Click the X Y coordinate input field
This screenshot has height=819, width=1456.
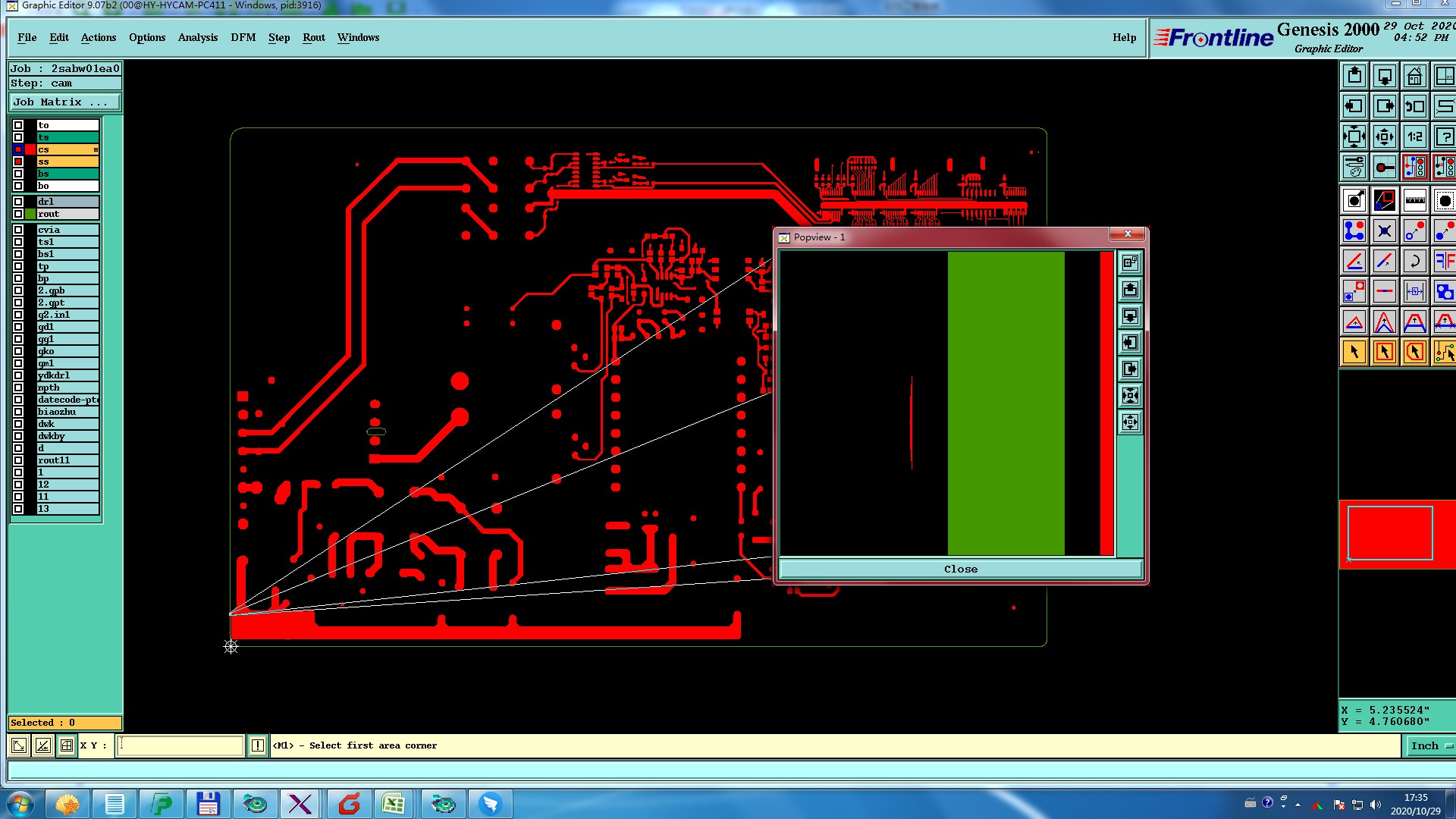pyautogui.click(x=180, y=745)
